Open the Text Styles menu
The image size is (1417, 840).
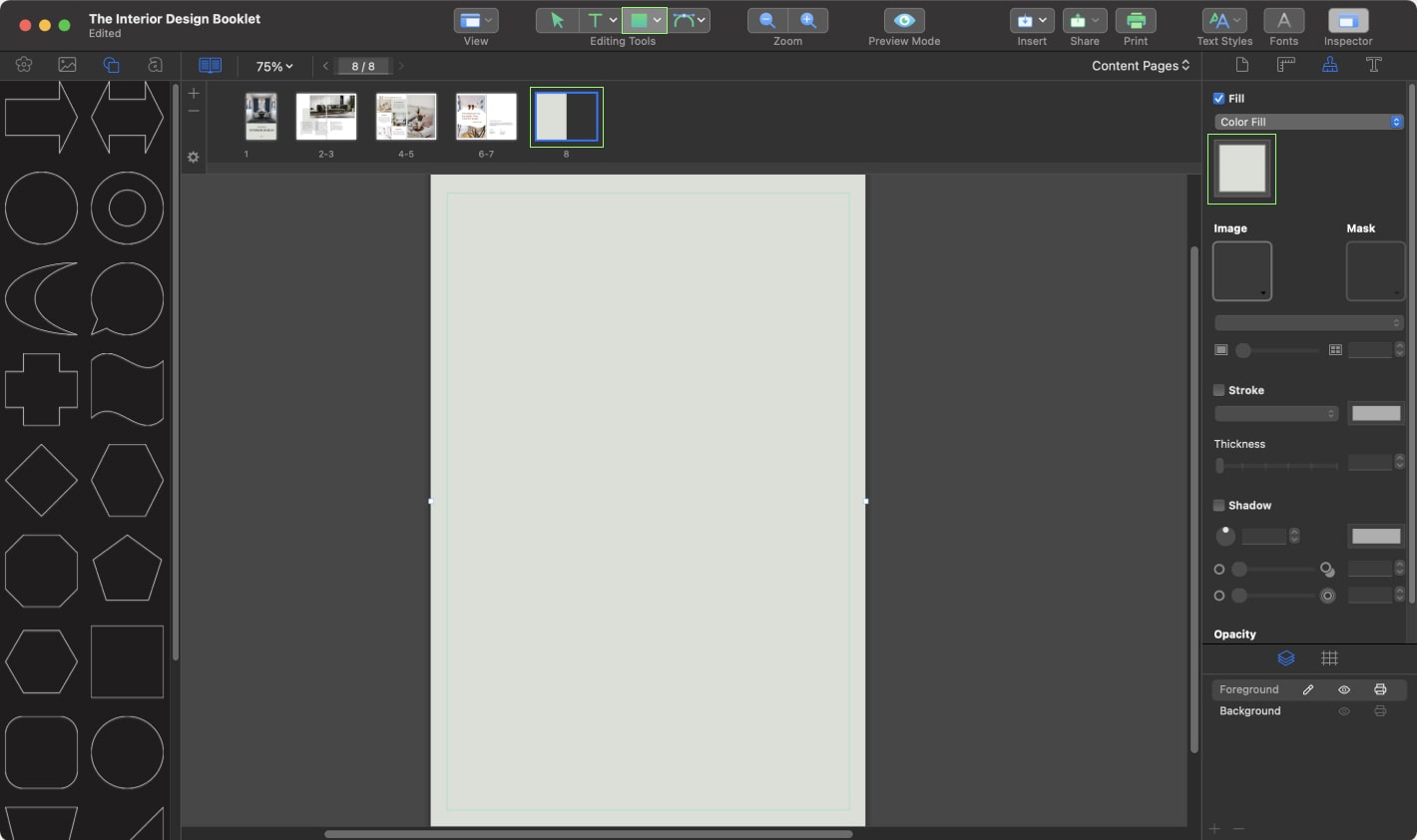[x=1223, y=19]
